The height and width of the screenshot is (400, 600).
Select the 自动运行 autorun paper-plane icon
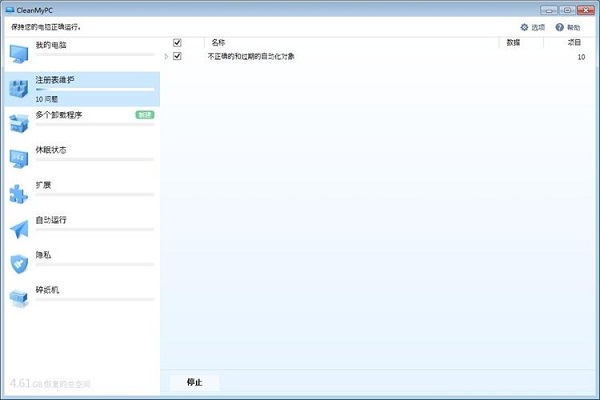coord(19,227)
